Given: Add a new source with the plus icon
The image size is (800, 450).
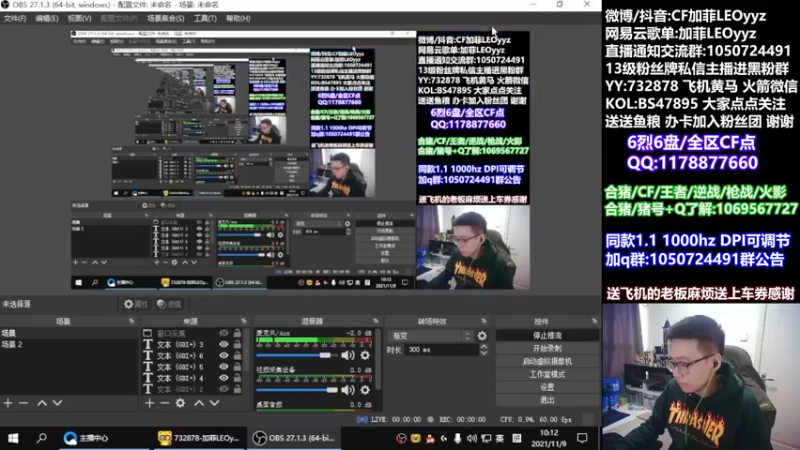Looking at the screenshot, I should click(149, 403).
